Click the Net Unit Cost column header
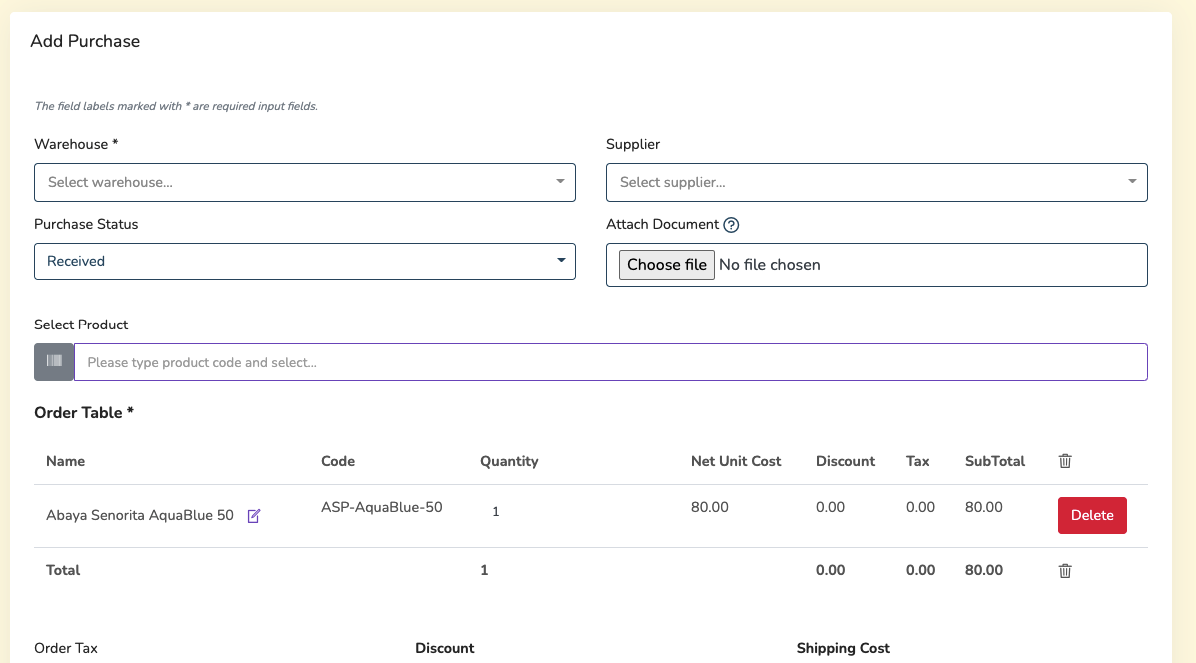Screen dimensions: 1196x663 (736, 461)
